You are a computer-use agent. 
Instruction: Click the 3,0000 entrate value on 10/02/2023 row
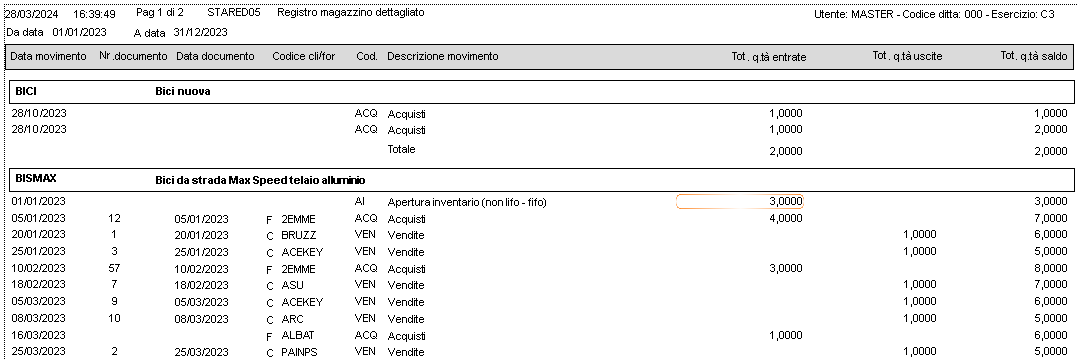tap(785, 269)
